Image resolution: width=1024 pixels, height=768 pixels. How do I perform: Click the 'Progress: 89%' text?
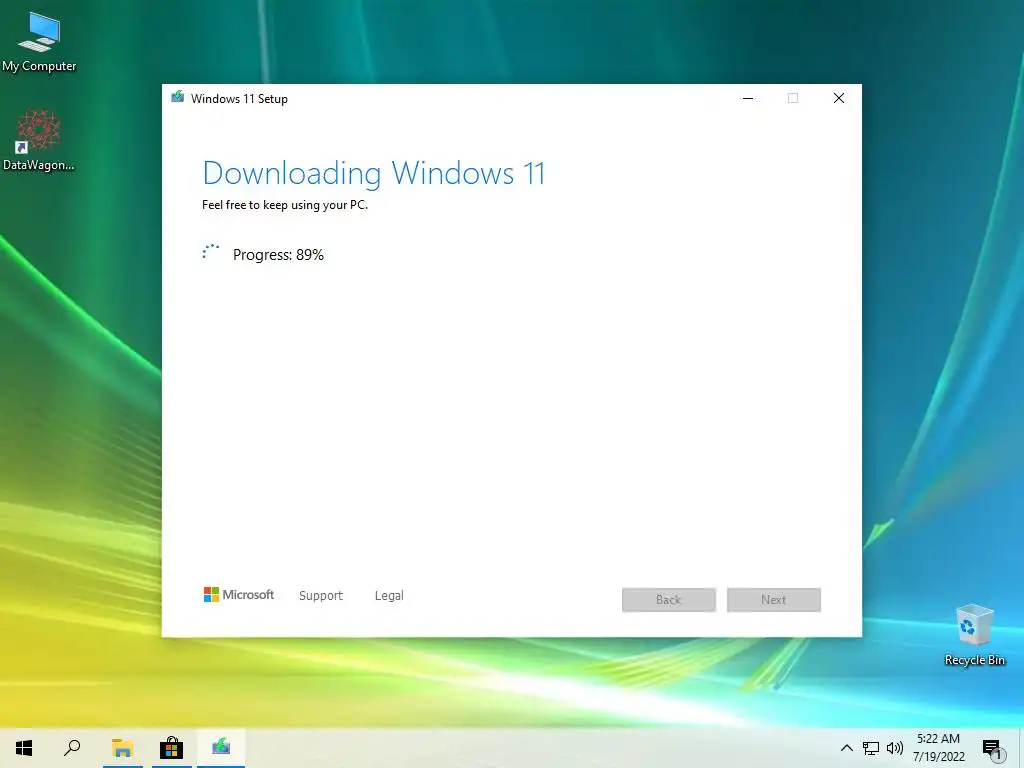[x=278, y=255]
